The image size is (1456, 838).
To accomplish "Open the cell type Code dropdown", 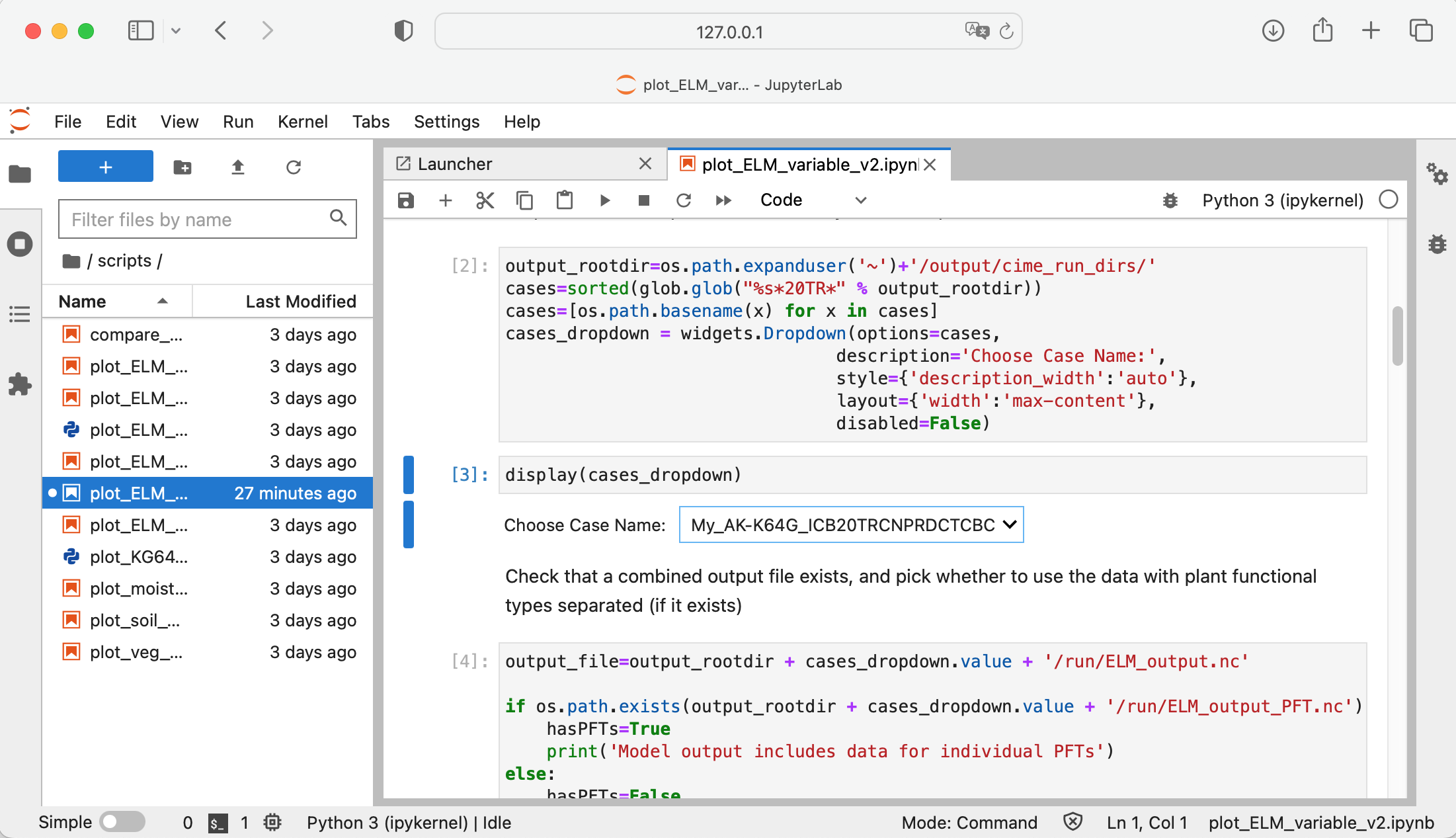I will click(813, 200).
